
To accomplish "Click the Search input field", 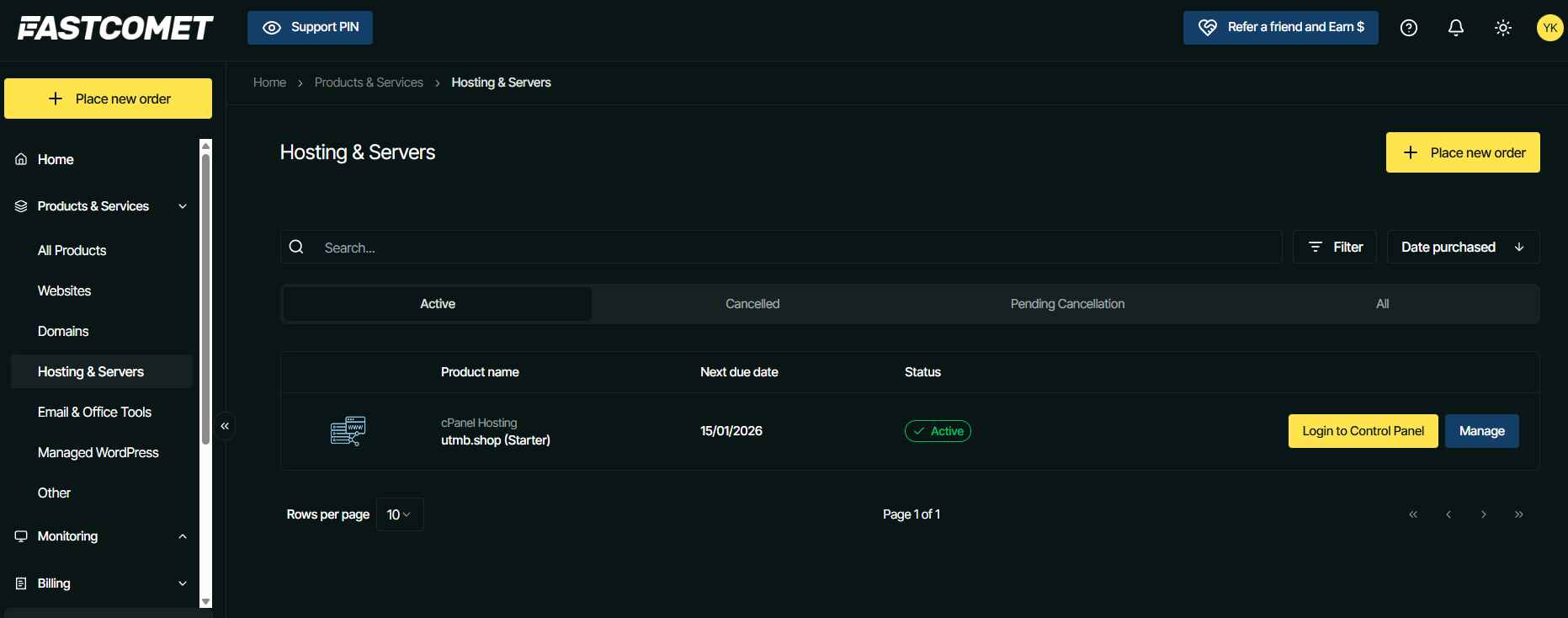I will [x=781, y=247].
